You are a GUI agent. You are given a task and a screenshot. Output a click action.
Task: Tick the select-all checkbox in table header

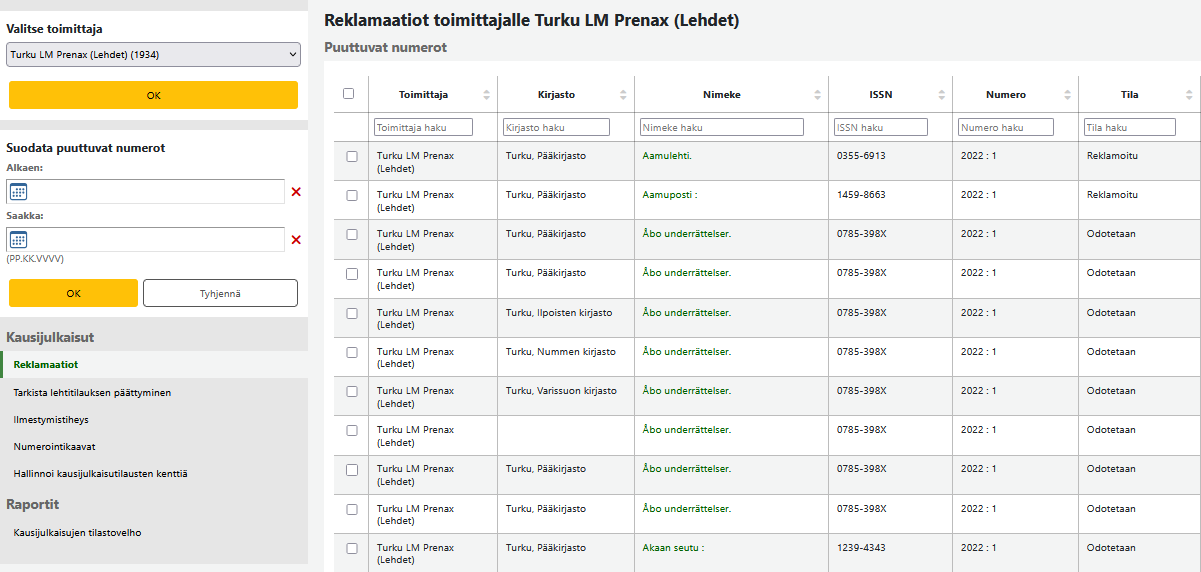tap(348, 94)
